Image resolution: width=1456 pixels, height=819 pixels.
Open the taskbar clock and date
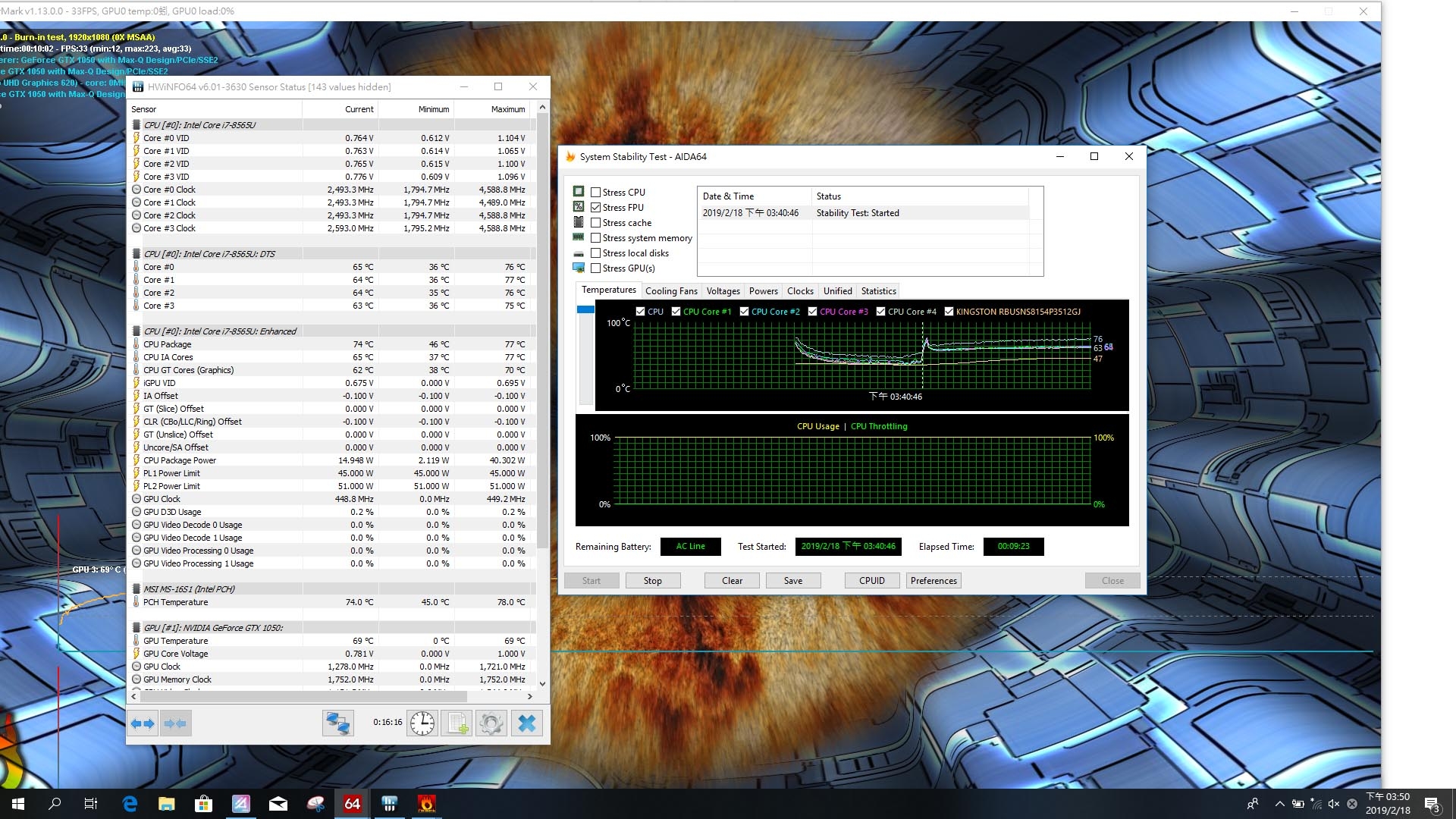(x=1388, y=804)
